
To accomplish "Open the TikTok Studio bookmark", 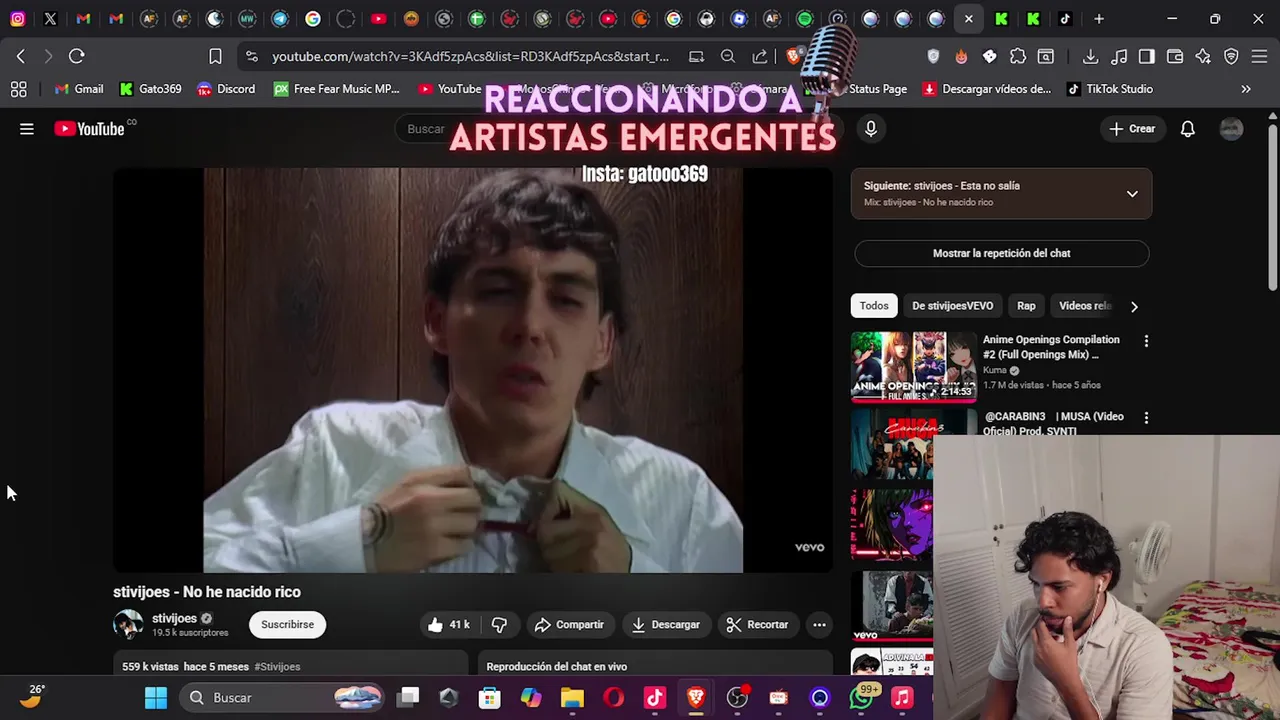I will pos(1110,89).
